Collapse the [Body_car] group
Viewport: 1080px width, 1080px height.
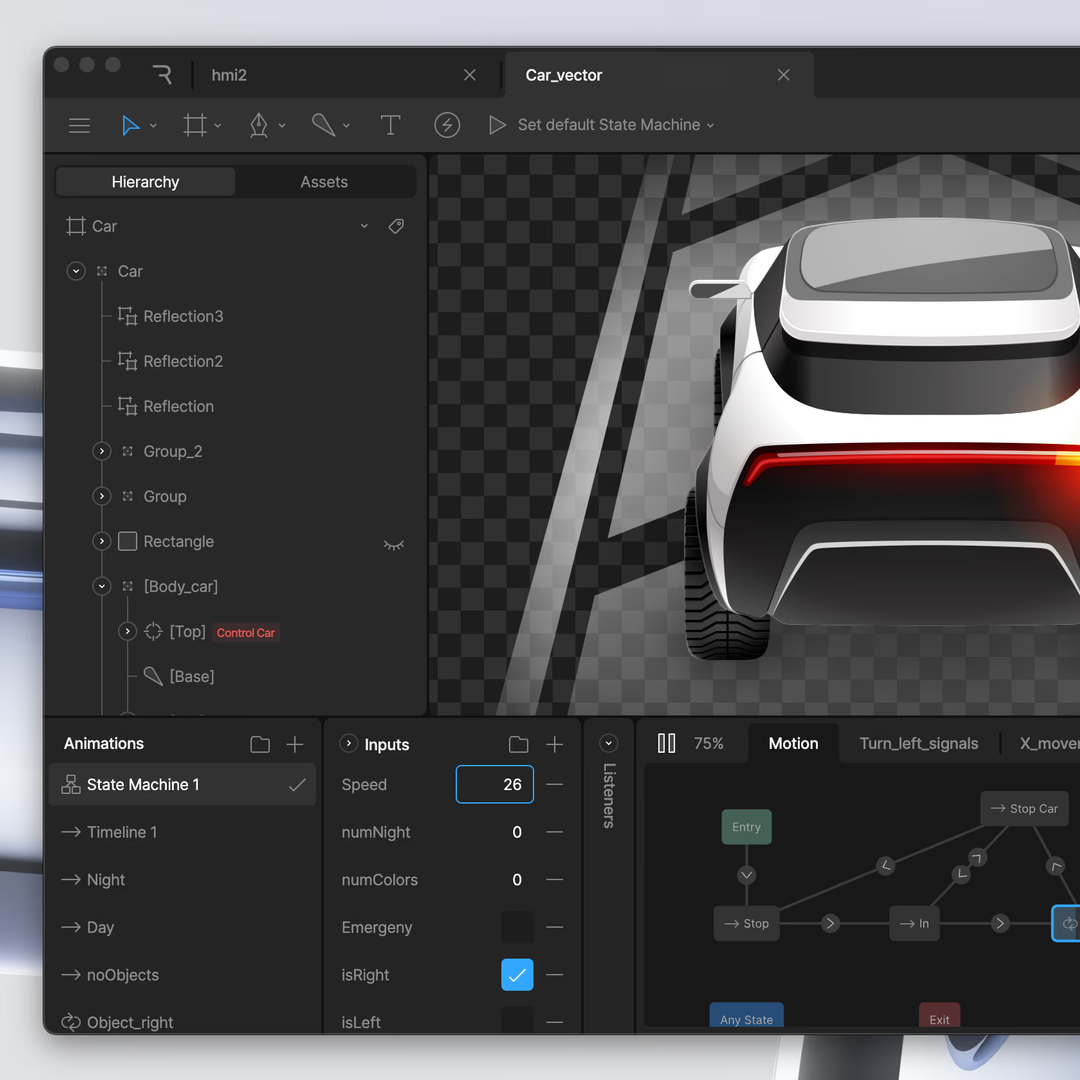(x=101, y=587)
